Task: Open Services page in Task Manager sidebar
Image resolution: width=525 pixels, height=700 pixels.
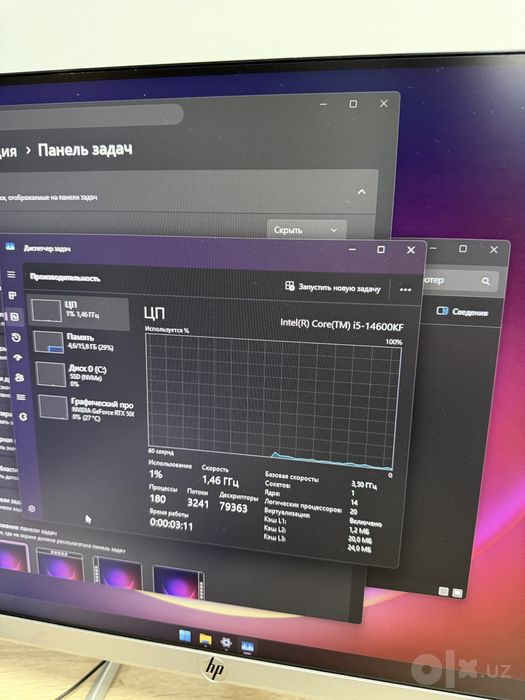Action: point(23,417)
